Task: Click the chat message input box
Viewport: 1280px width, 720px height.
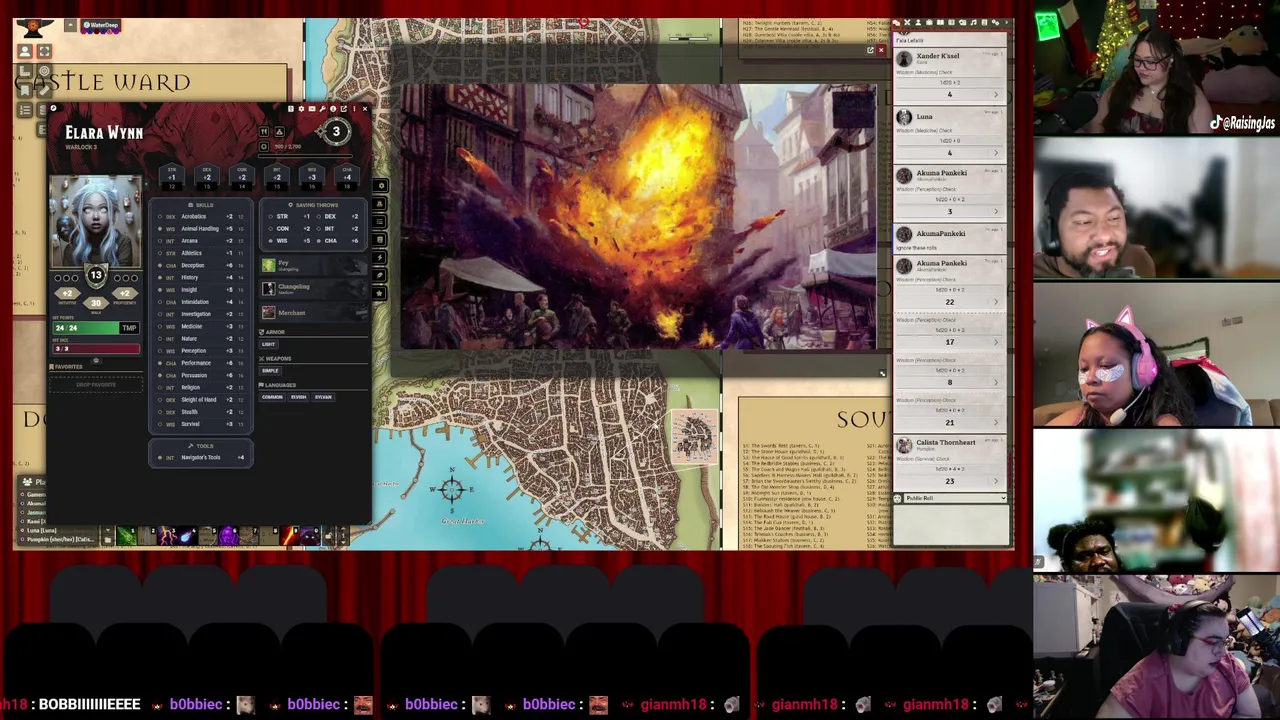Action: pyautogui.click(x=951, y=525)
